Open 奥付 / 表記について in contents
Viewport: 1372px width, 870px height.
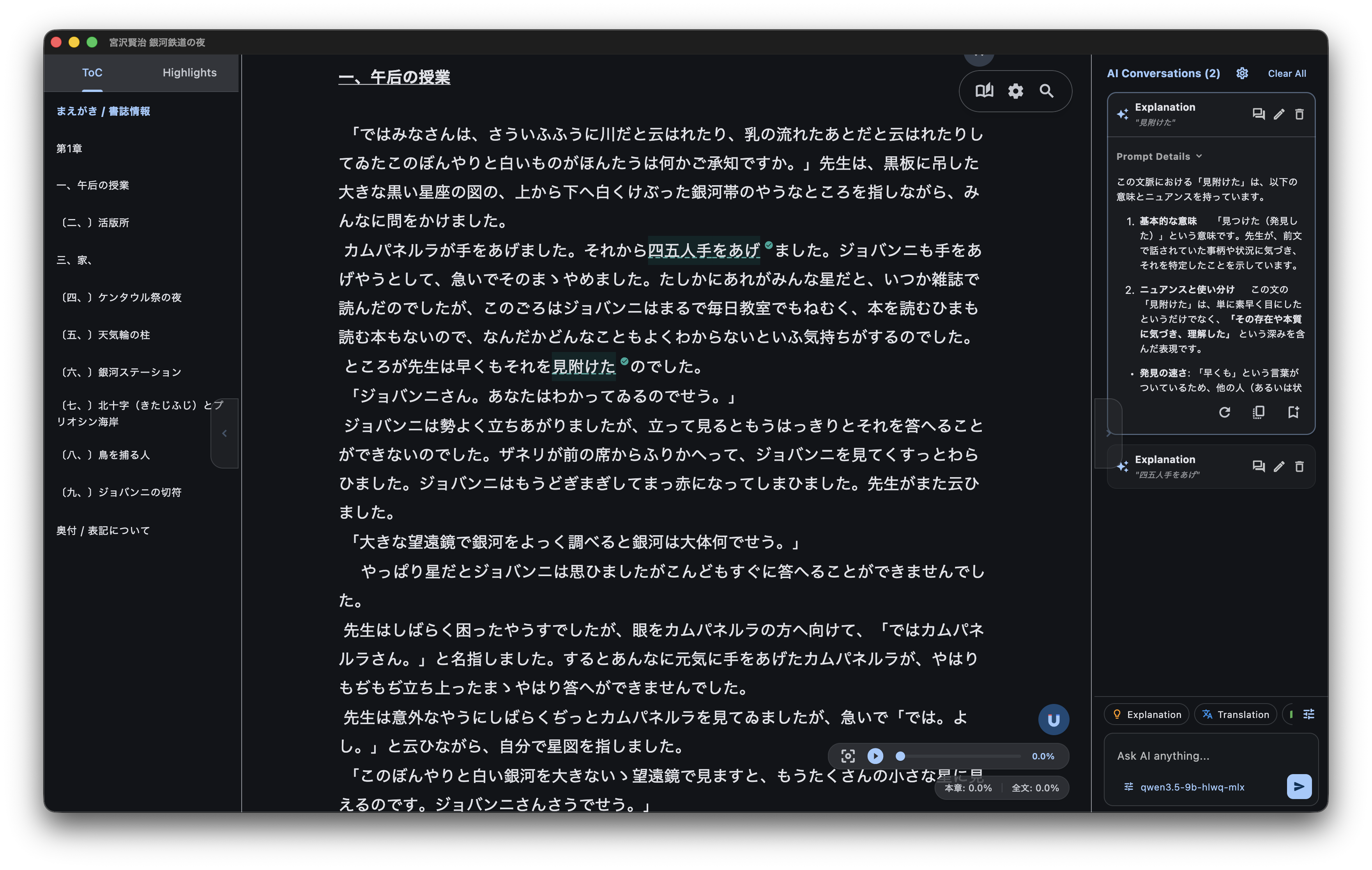(x=103, y=530)
